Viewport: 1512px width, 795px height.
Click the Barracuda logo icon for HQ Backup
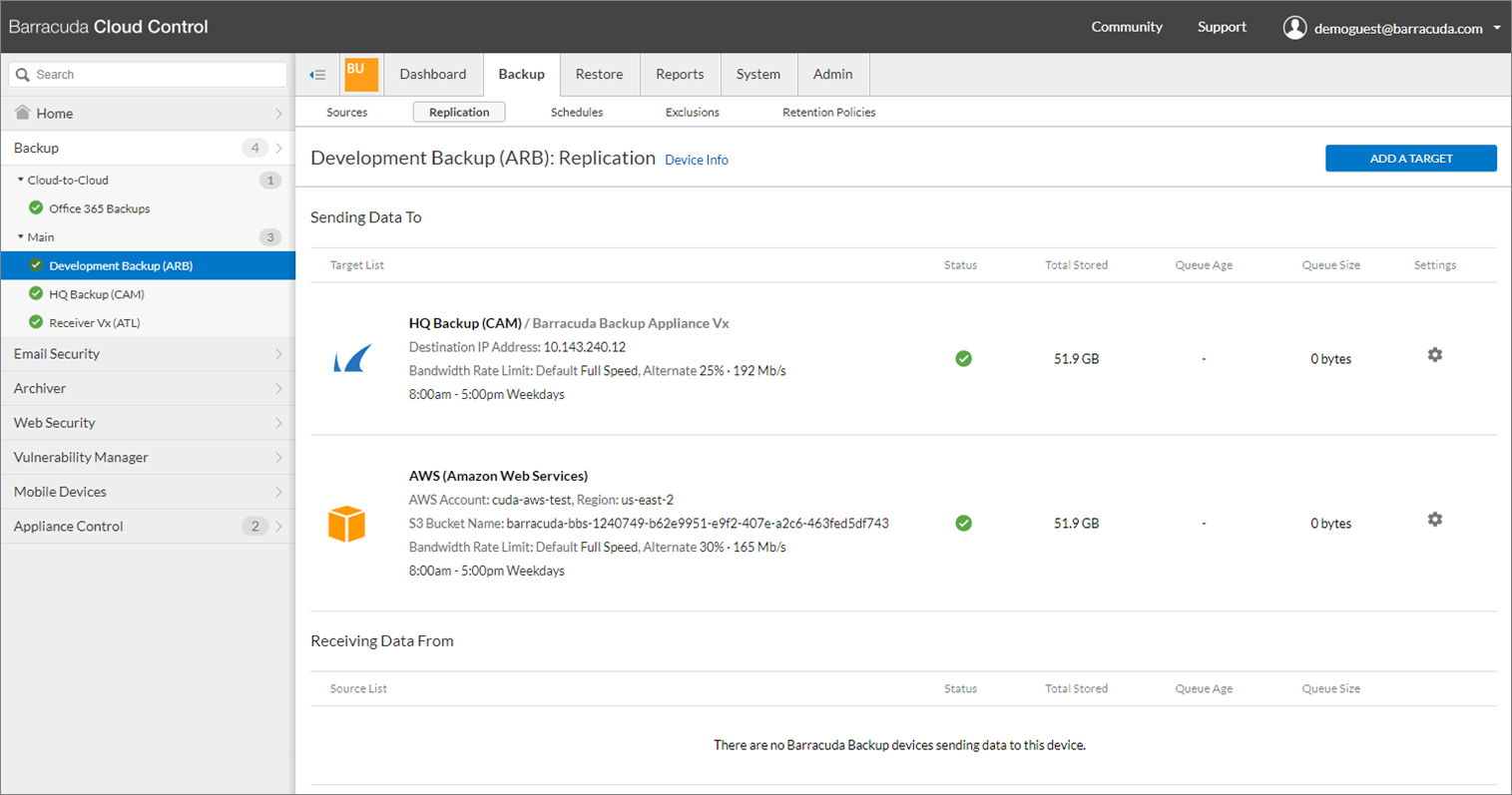(x=352, y=359)
